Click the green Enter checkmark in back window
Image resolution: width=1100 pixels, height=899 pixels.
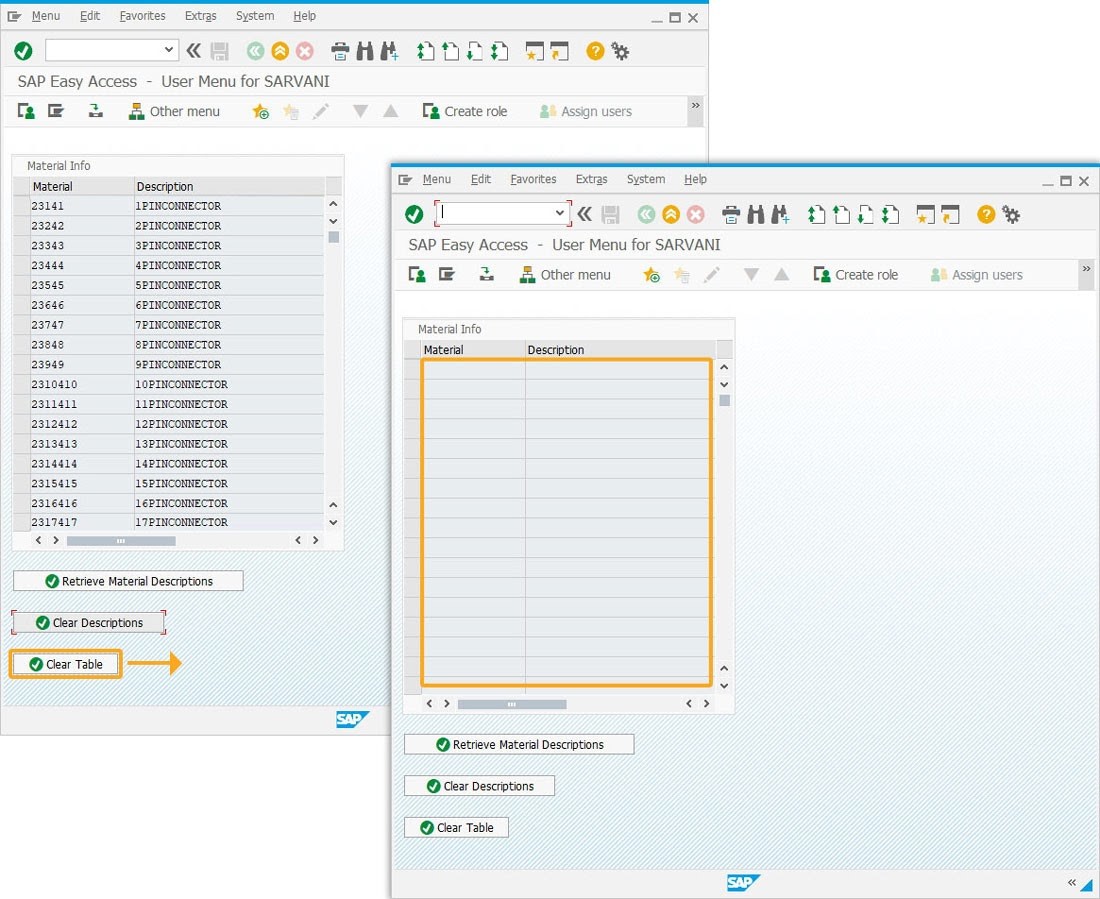point(23,51)
